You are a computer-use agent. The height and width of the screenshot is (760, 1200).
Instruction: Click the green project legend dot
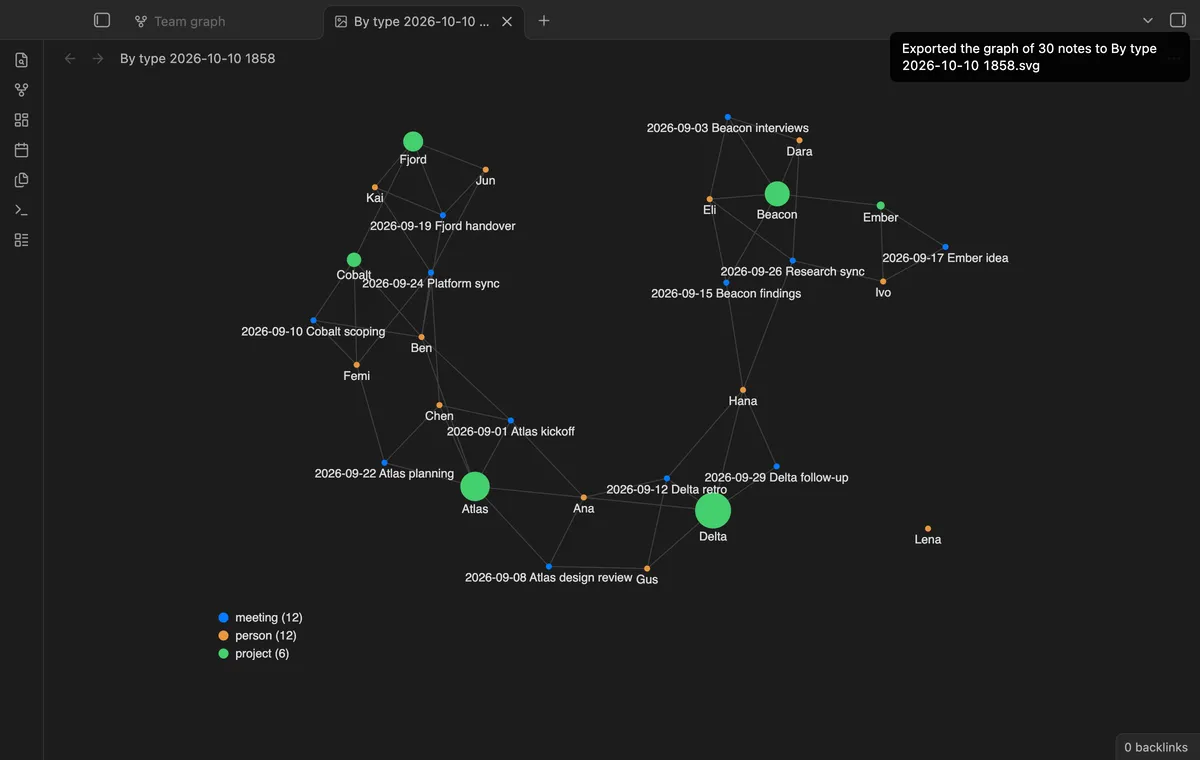coord(223,654)
